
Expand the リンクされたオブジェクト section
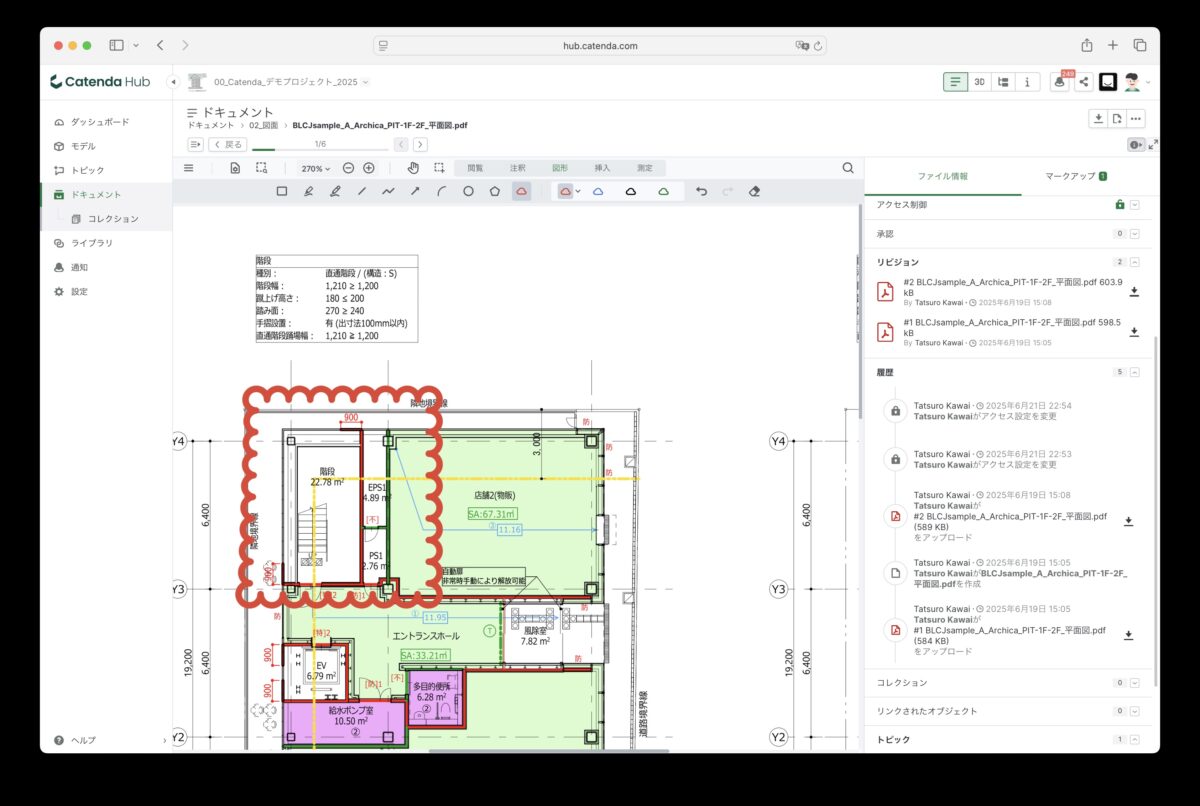pyautogui.click(x=1134, y=711)
